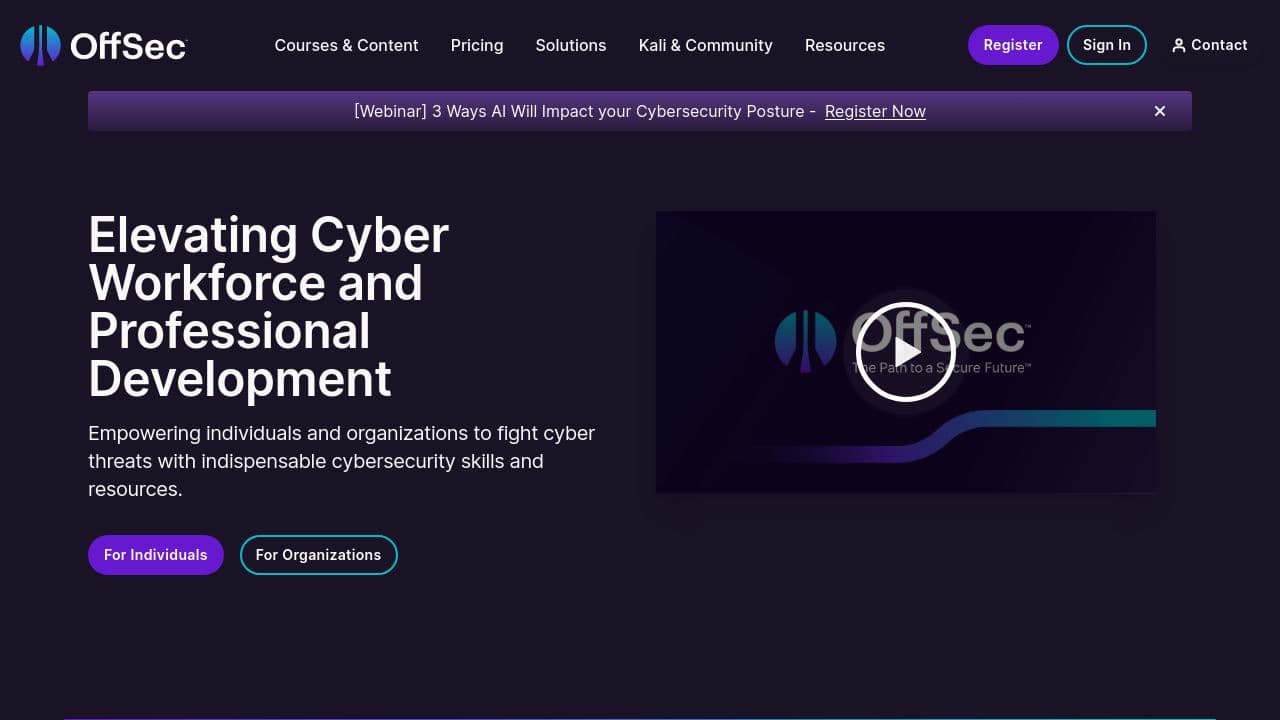This screenshot has height=720, width=1280.
Task: Click Contact in the top navigation
Action: click(1218, 45)
